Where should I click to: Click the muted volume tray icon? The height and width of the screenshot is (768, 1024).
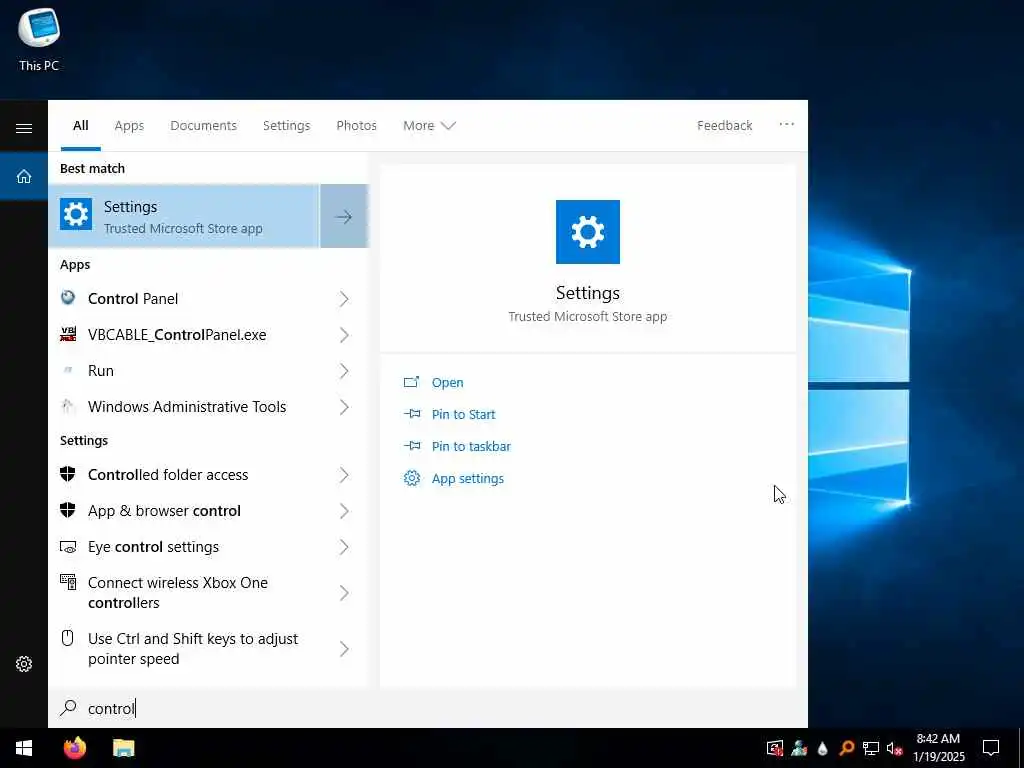(x=894, y=748)
